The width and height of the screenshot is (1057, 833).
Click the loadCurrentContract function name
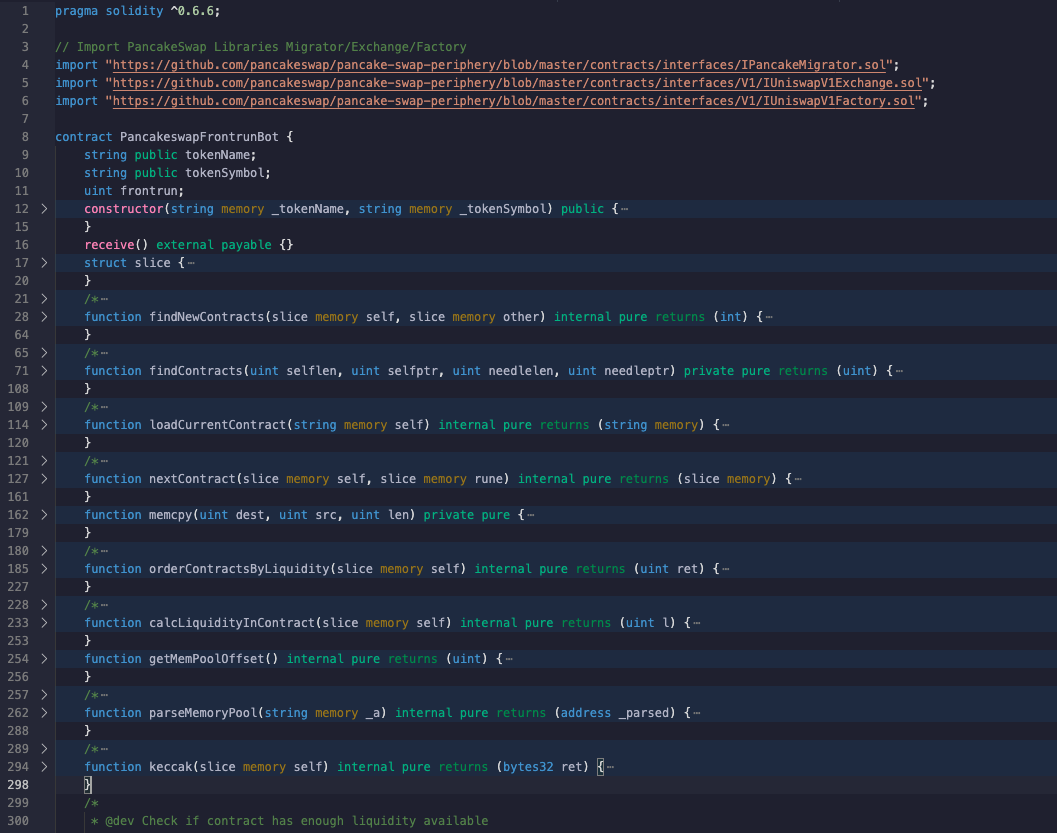[217, 425]
